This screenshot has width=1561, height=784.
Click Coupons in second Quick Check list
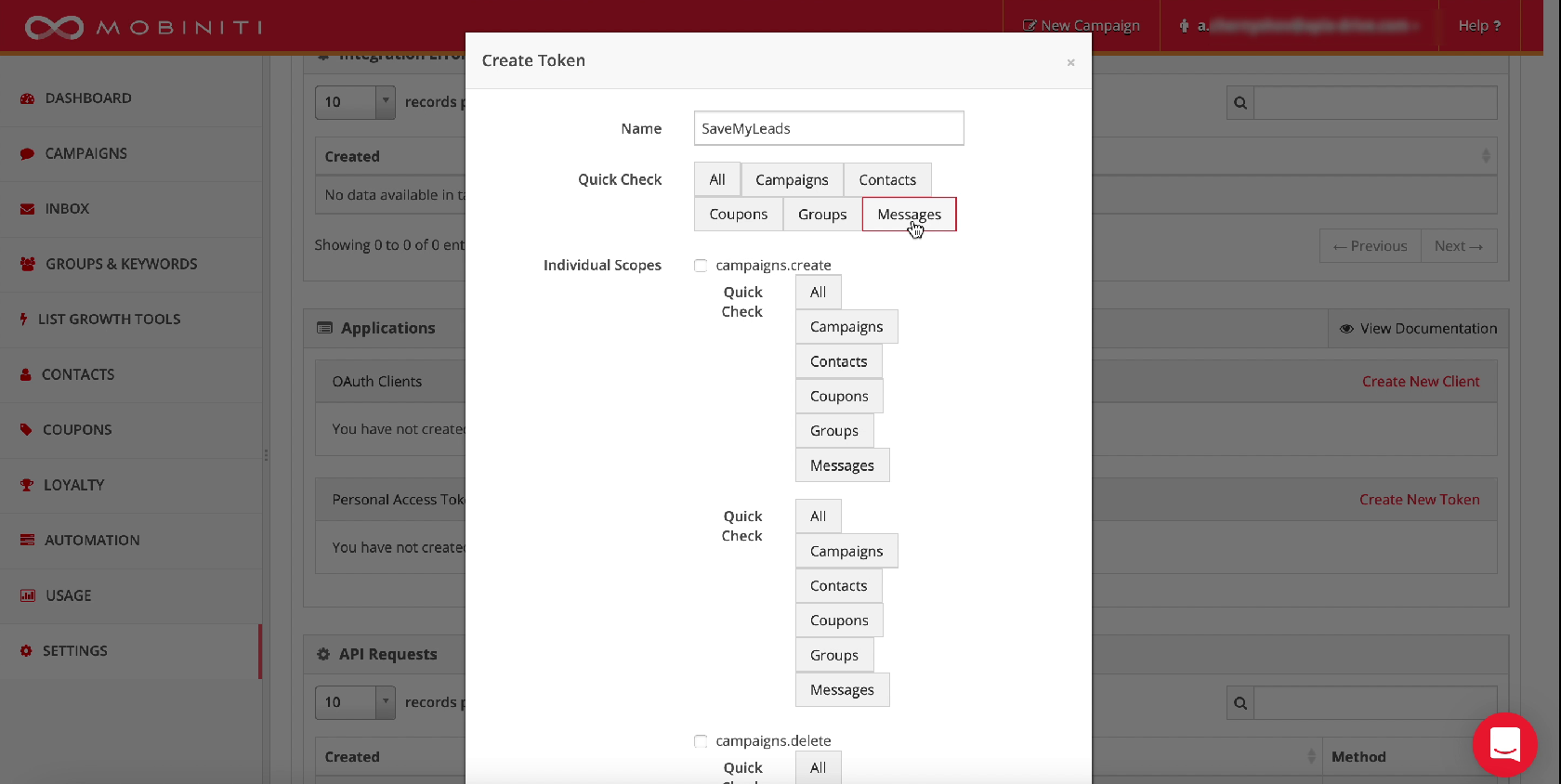(839, 621)
